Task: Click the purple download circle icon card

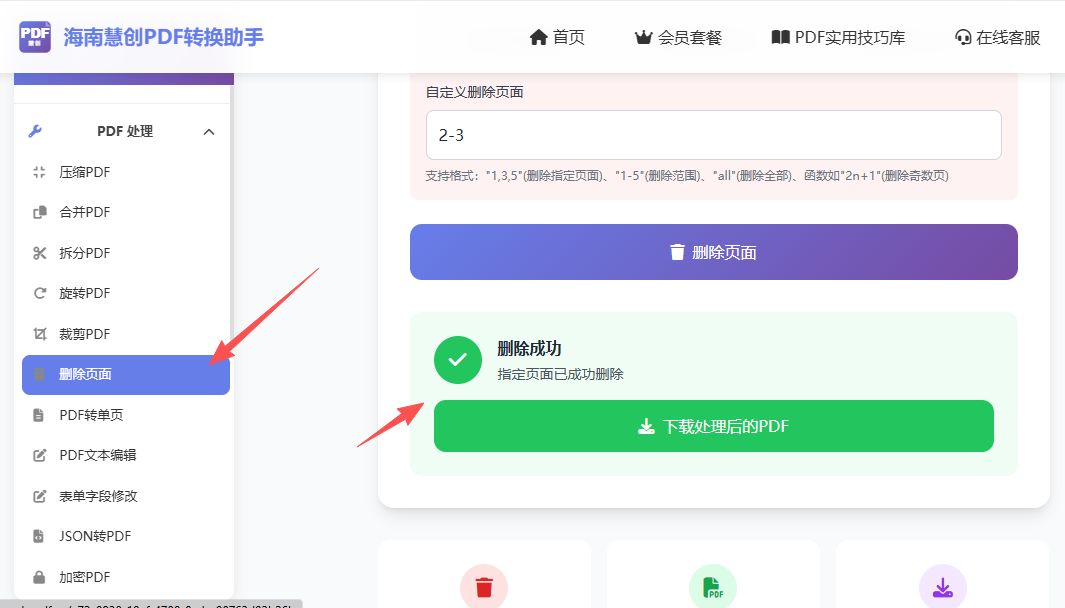Action: pos(943,588)
